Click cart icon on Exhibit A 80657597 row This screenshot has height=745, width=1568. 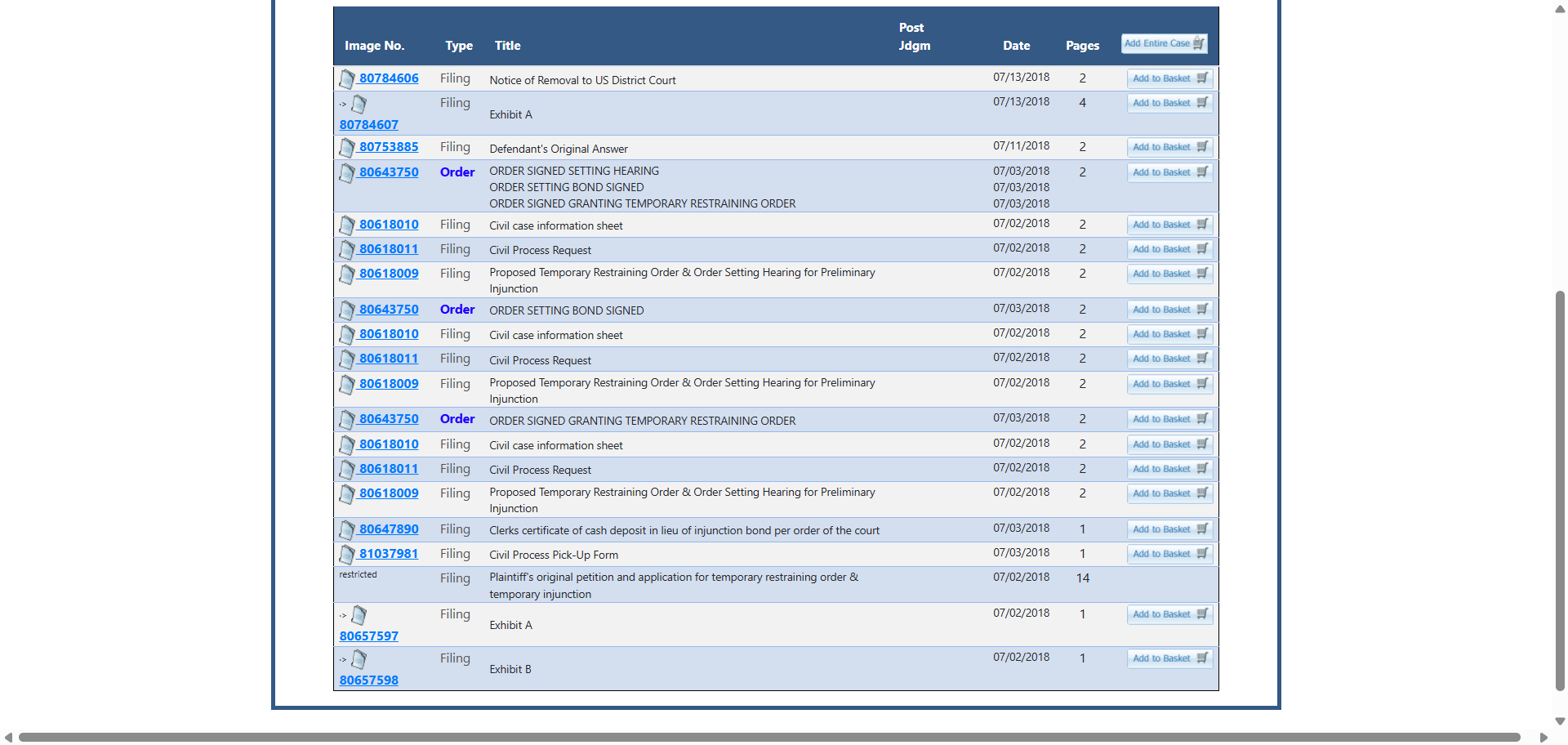[x=1202, y=613]
